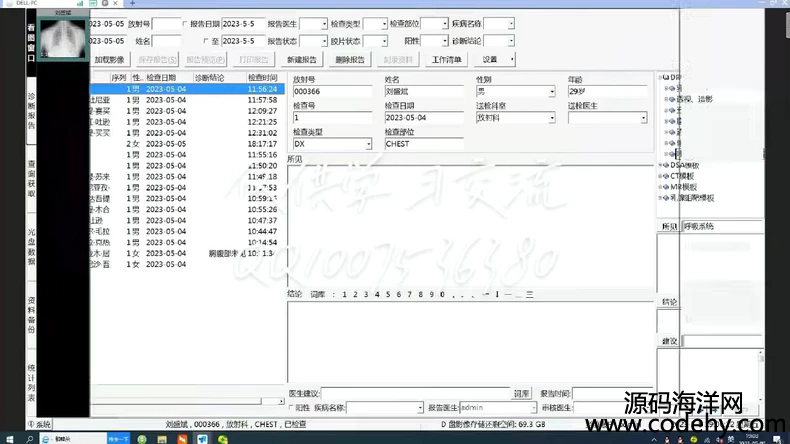Viewport: 790px width, 444px height.
Task: Click the 医生建议 input field
Action: pos(416,393)
